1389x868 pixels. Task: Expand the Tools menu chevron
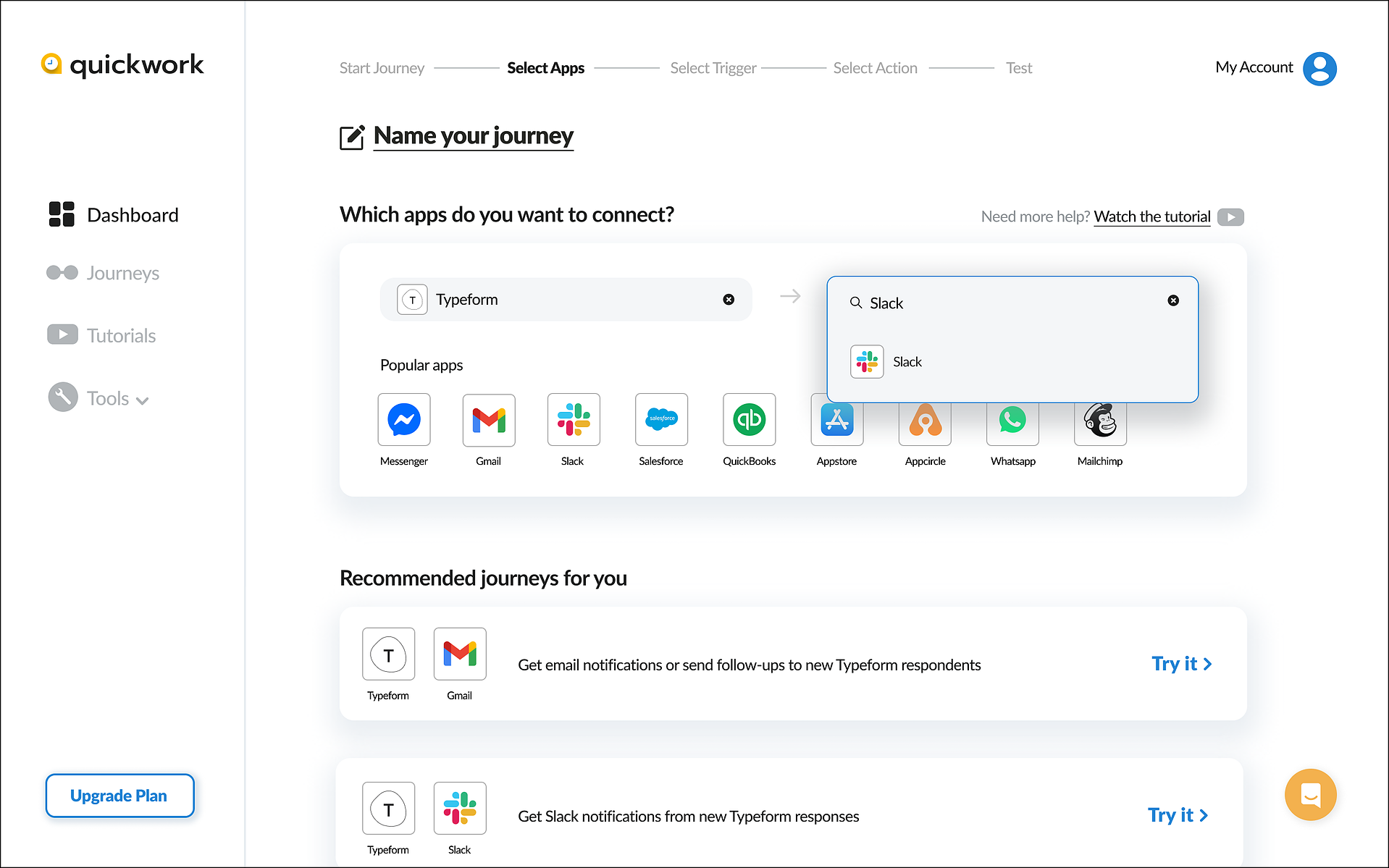point(142,400)
